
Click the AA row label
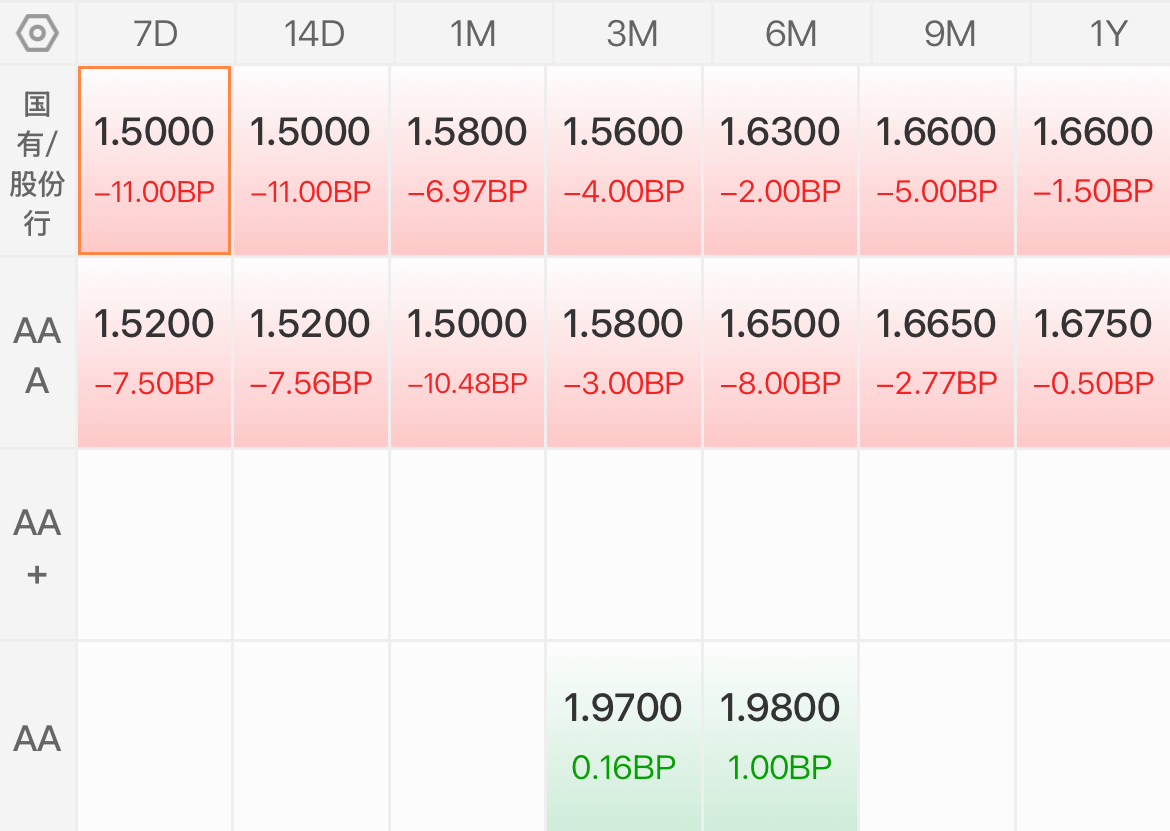click(x=37, y=737)
